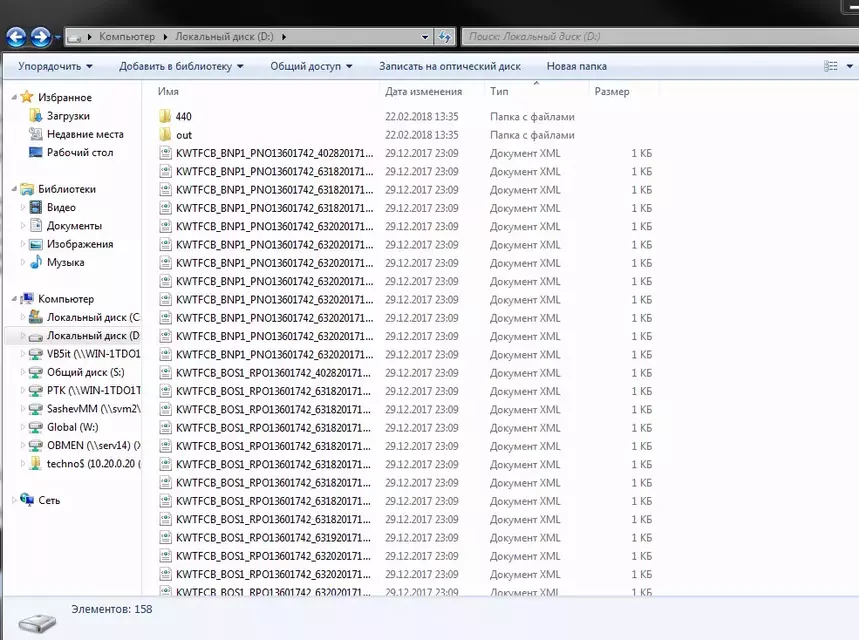Collapse the Компьютер tree section

click(x=14, y=299)
